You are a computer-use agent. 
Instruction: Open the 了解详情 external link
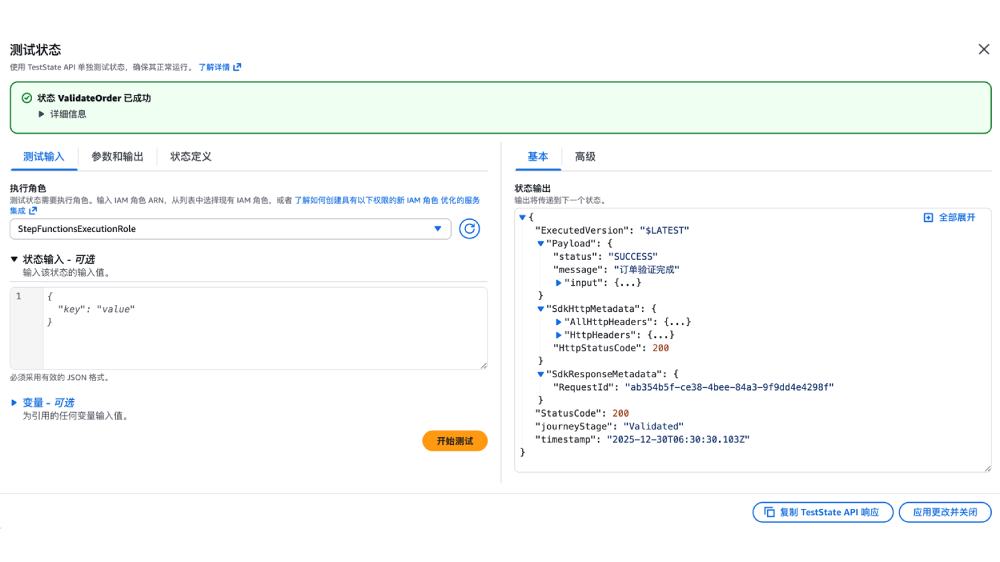pyautogui.click(x=219, y=67)
